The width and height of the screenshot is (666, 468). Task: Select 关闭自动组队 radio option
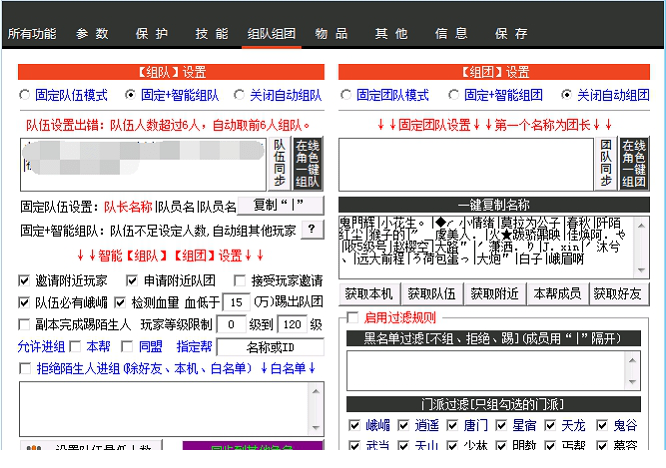239,95
